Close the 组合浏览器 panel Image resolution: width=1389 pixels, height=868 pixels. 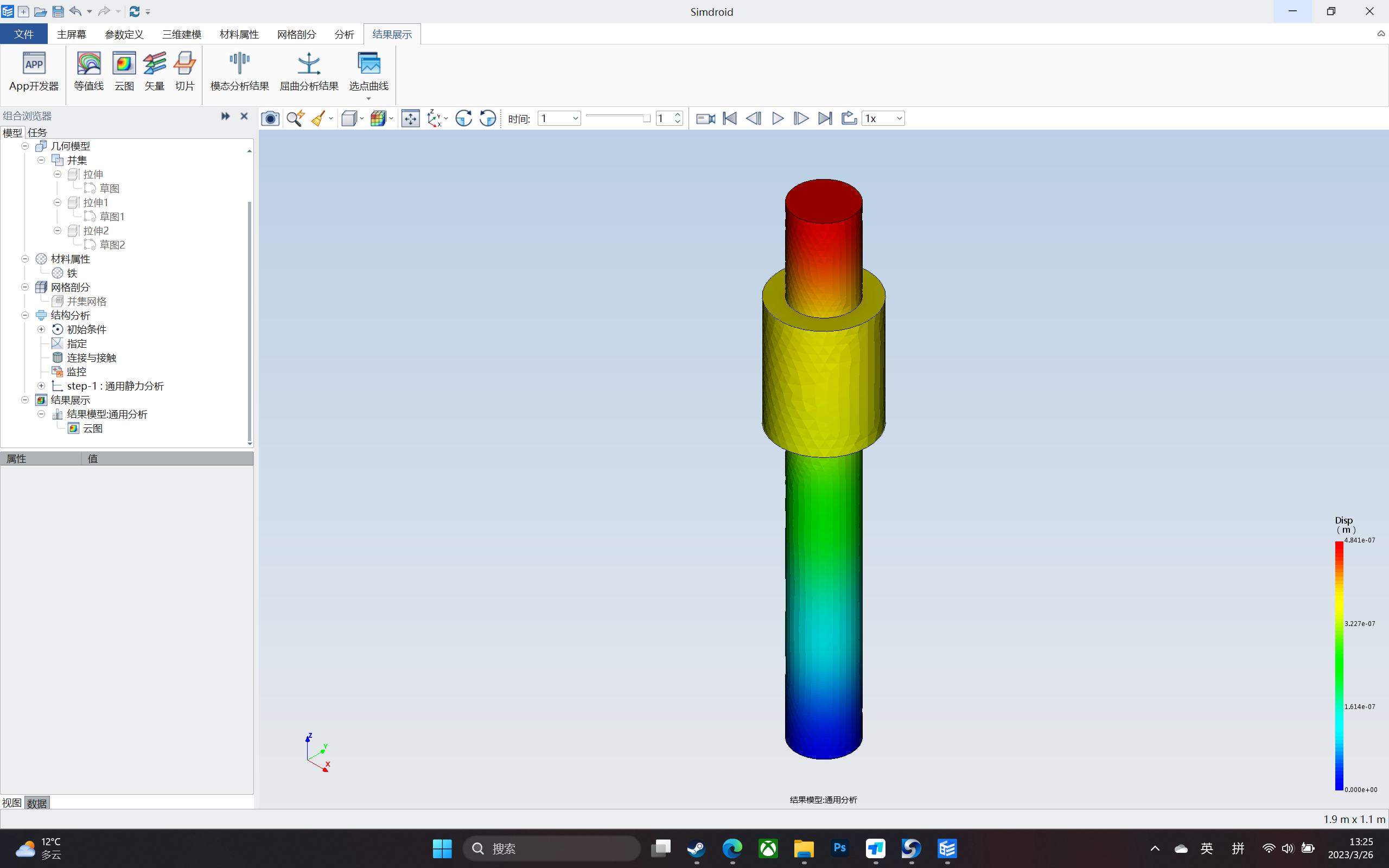(244, 116)
